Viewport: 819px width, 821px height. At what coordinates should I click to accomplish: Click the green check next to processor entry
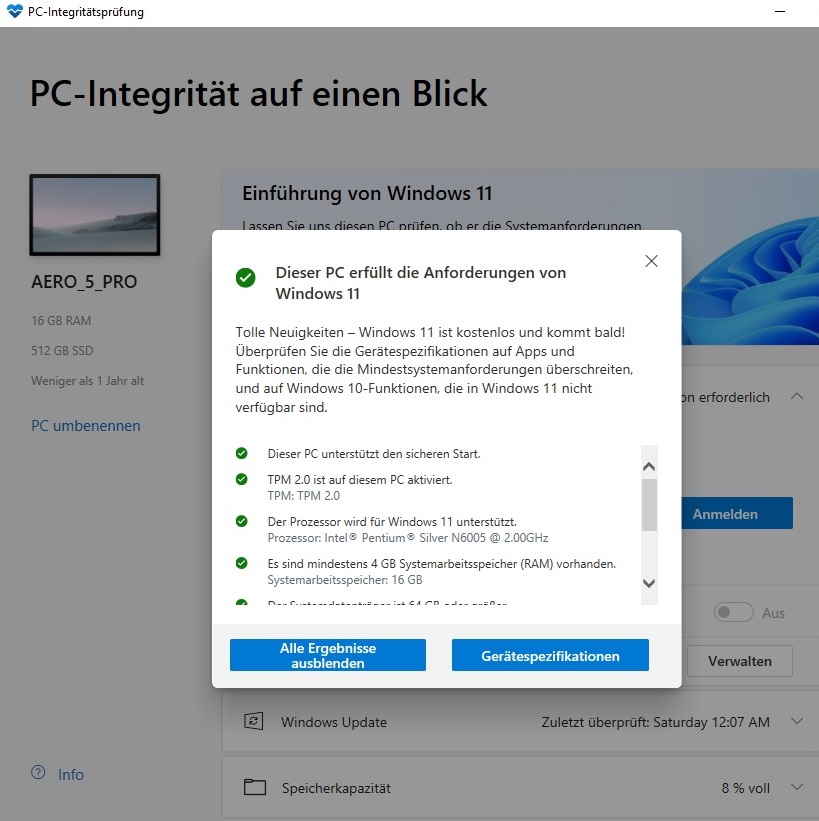241,521
